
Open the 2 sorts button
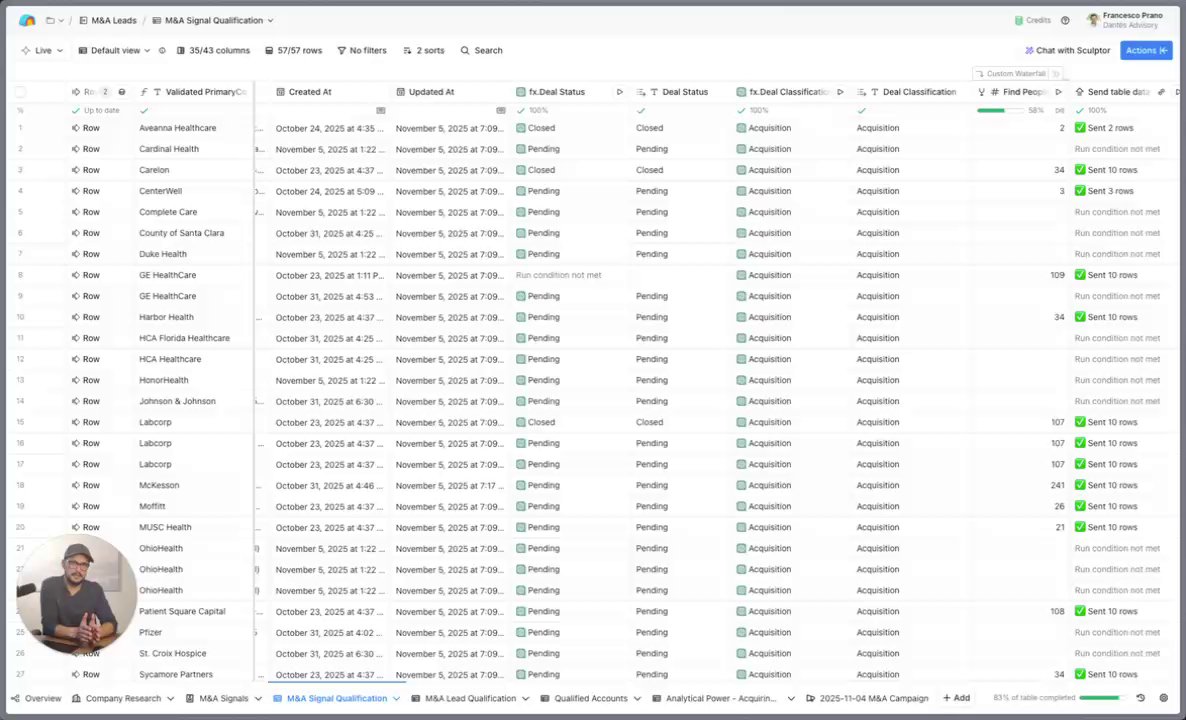[x=424, y=51]
